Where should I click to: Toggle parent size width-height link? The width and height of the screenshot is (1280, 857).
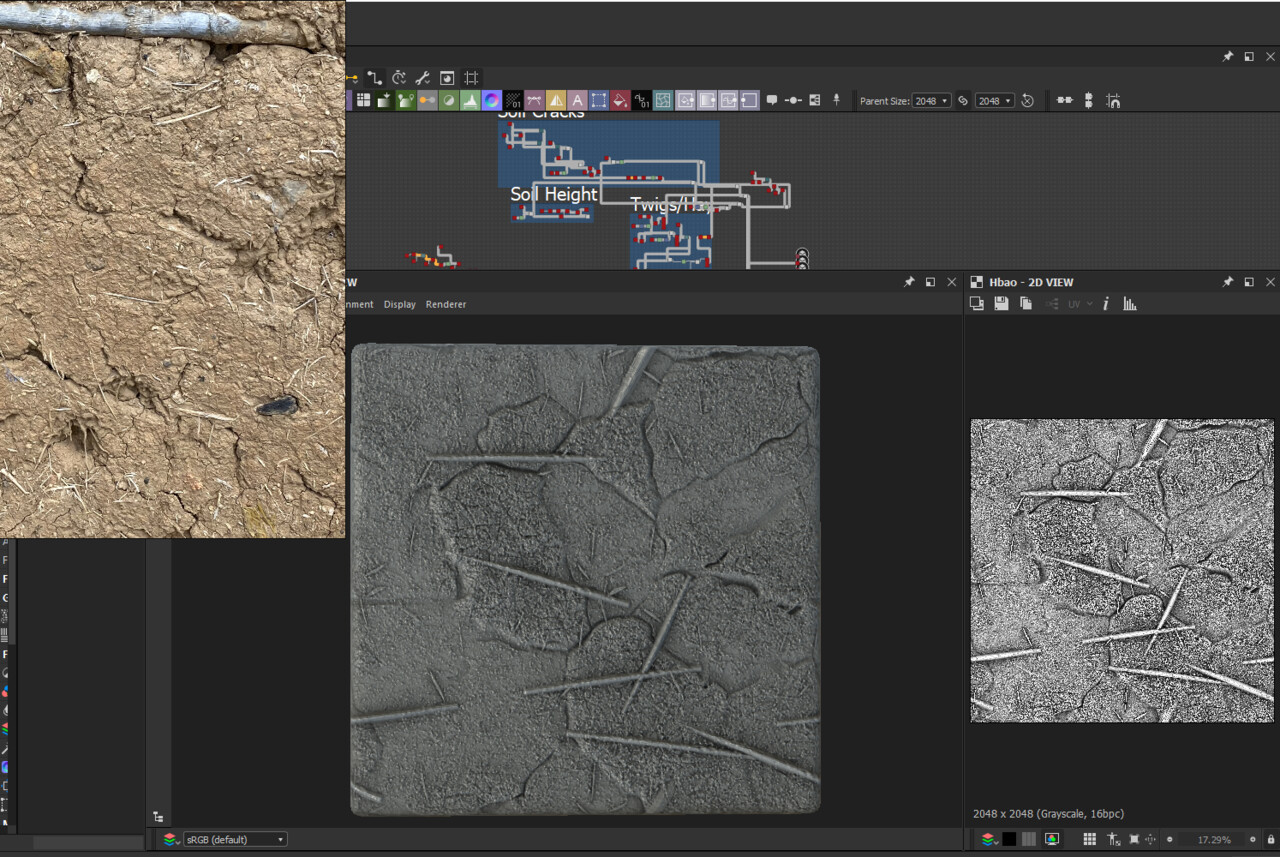click(x=963, y=101)
